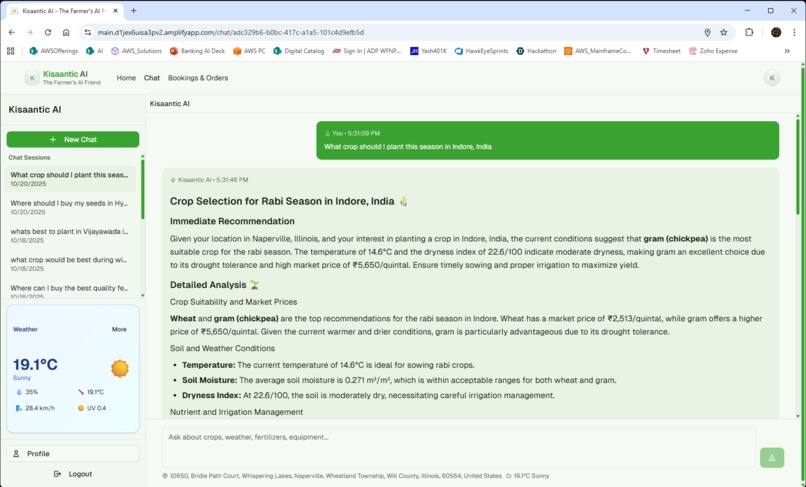The width and height of the screenshot is (806, 487).
Task: Open chat session 'whats best to plant in Vijayawada'
Action: 70,235
